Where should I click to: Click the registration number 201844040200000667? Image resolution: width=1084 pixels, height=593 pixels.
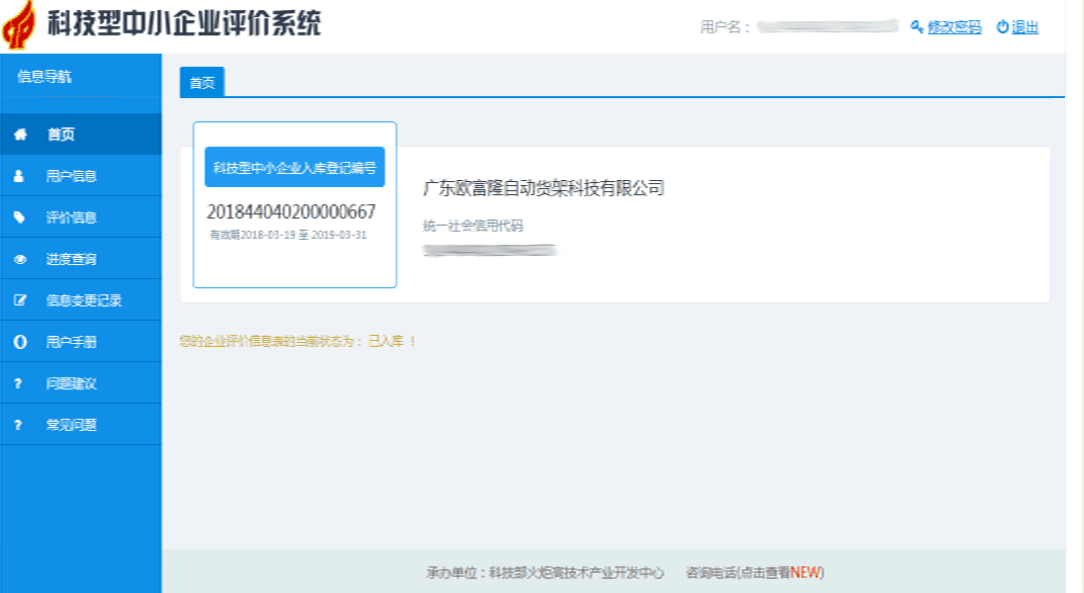(291, 211)
